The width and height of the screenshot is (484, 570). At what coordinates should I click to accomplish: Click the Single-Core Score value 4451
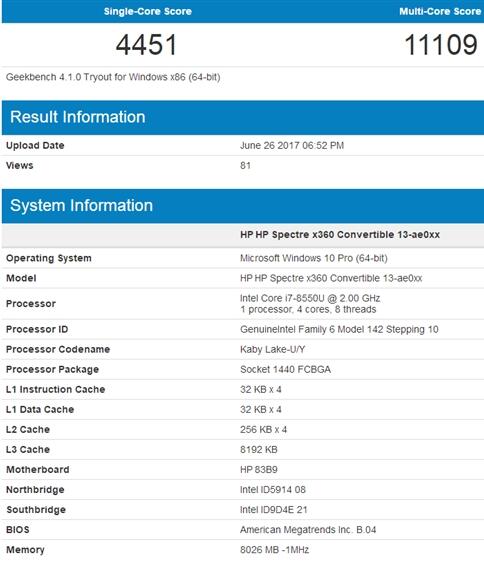146,45
